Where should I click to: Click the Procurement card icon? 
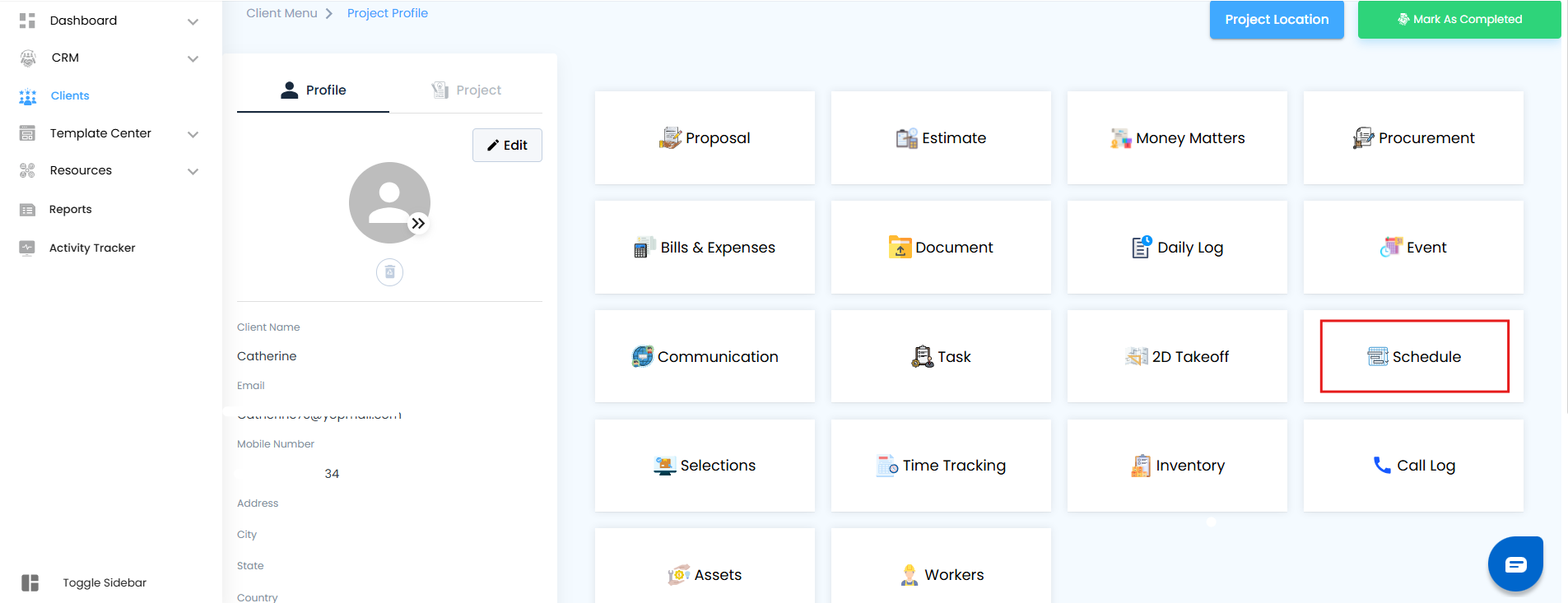tap(1363, 138)
